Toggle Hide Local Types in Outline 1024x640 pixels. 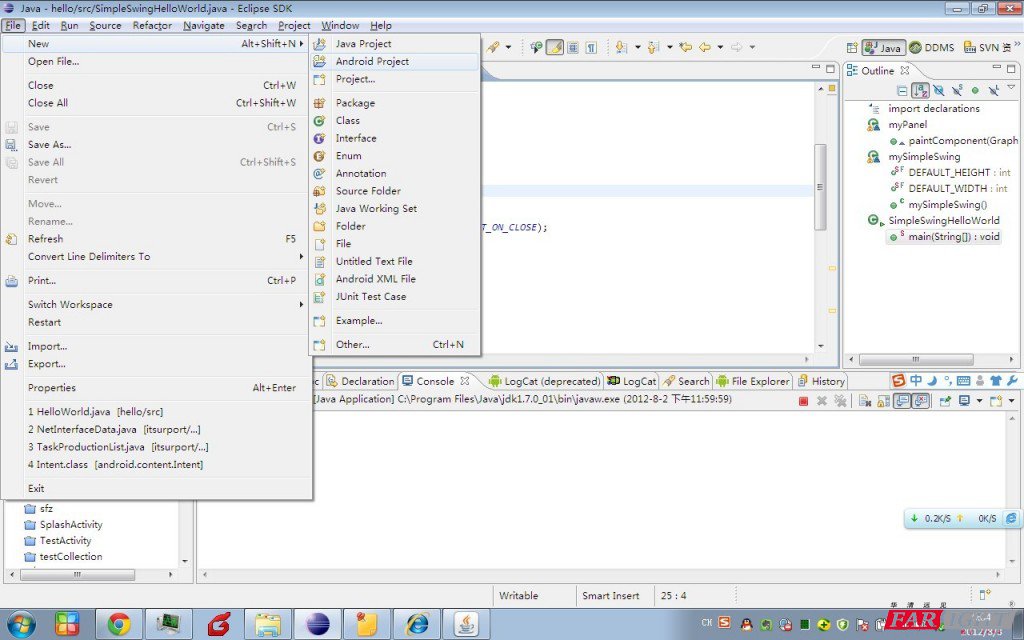tap(993, 91)
